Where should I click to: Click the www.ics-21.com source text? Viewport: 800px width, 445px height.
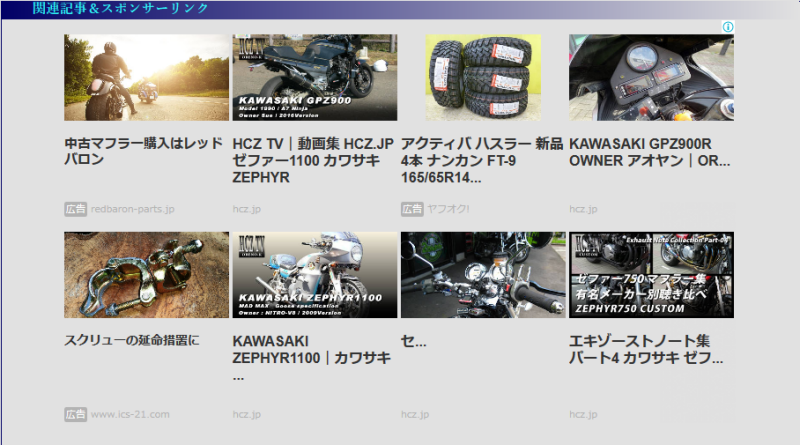[130, 414]
